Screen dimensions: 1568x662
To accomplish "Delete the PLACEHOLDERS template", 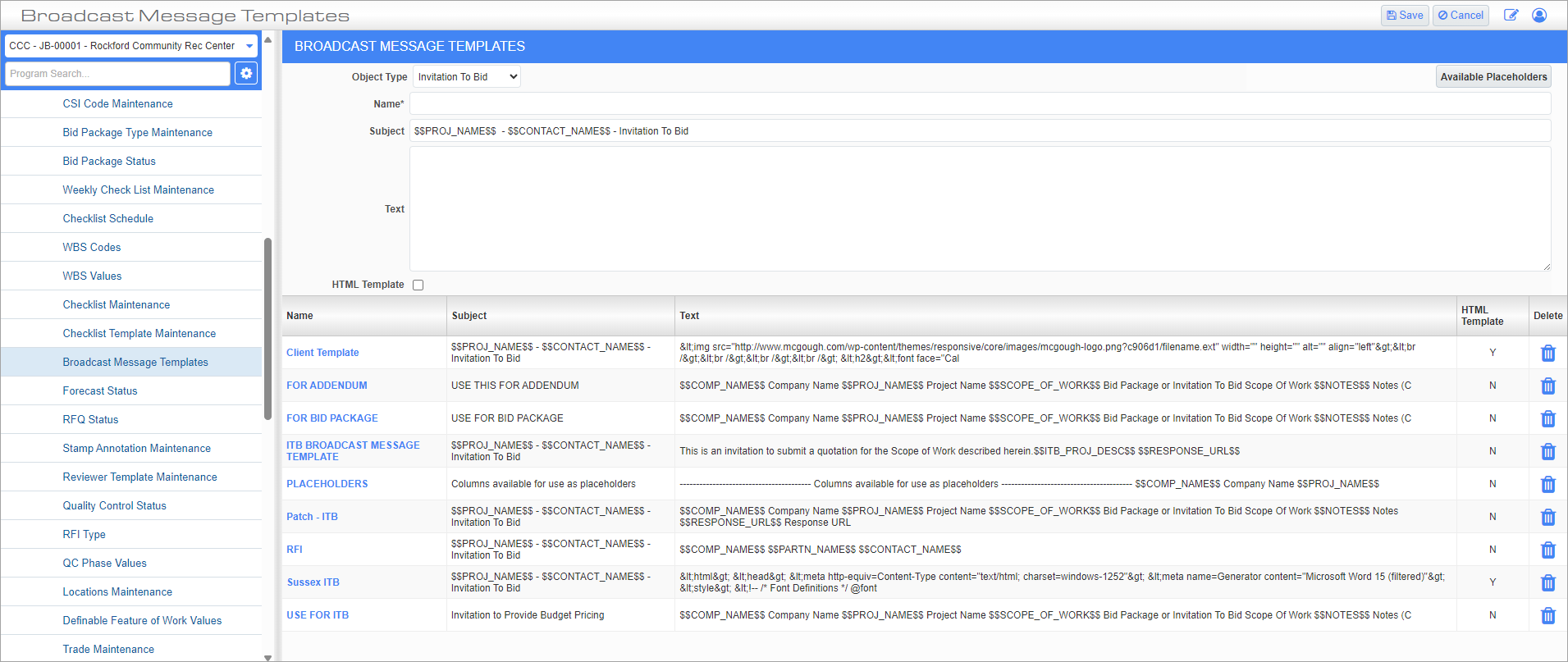I will 1547,484.
